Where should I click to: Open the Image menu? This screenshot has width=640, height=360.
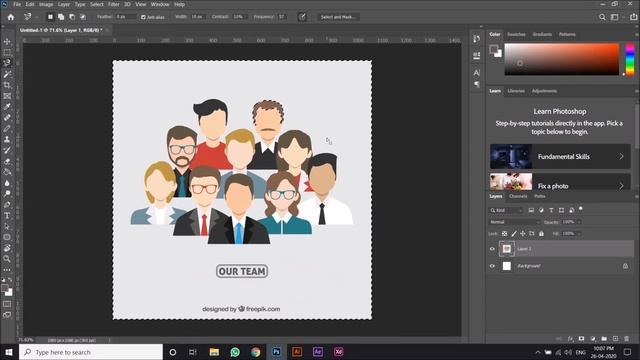tap(46, 4)
